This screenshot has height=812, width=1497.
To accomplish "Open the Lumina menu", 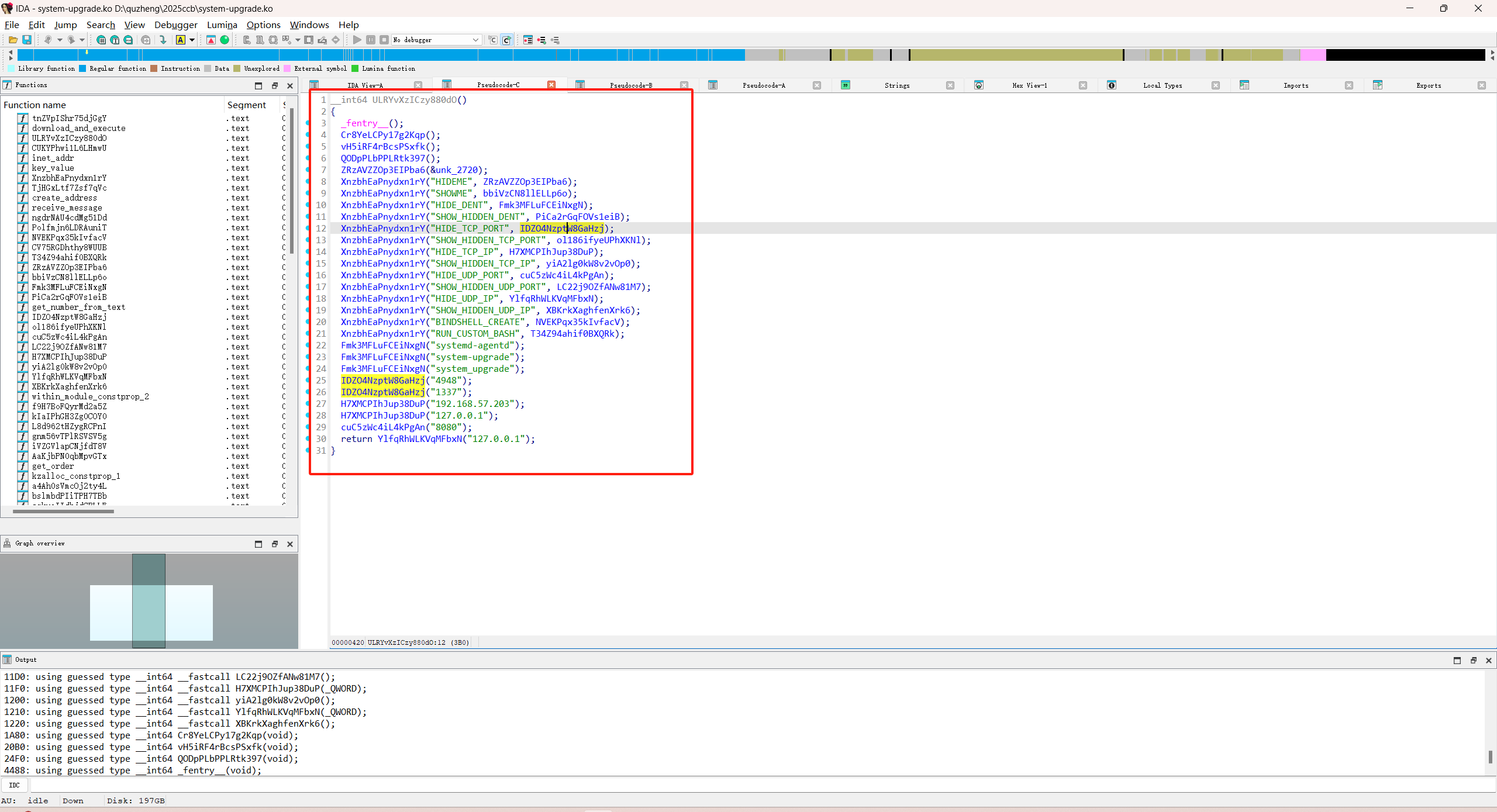I will (222, 25).
